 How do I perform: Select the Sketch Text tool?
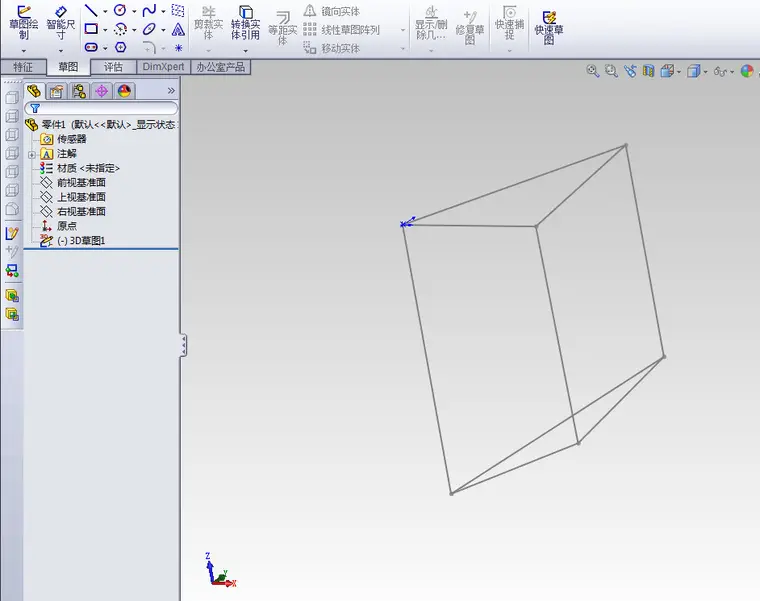tap(178, 29)
